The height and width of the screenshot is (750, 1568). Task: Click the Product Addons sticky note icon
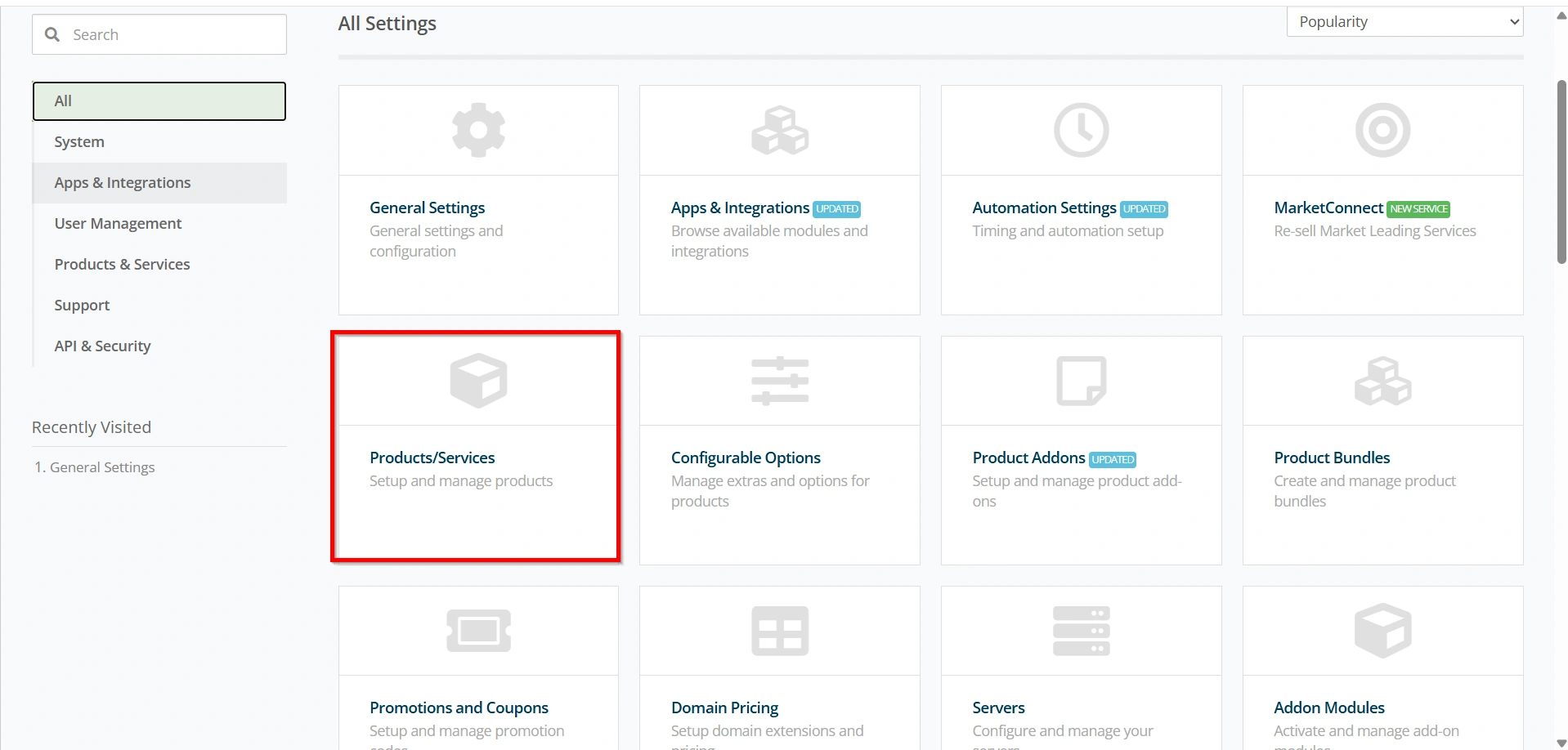coord(1081,381)
